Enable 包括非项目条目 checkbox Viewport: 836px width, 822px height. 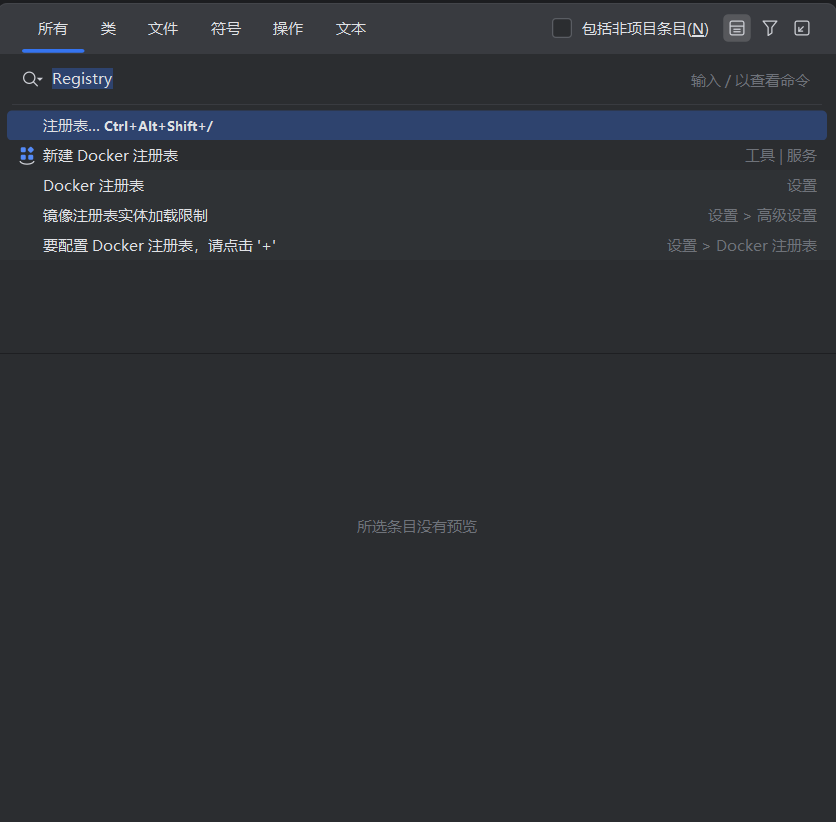point(562,28)
